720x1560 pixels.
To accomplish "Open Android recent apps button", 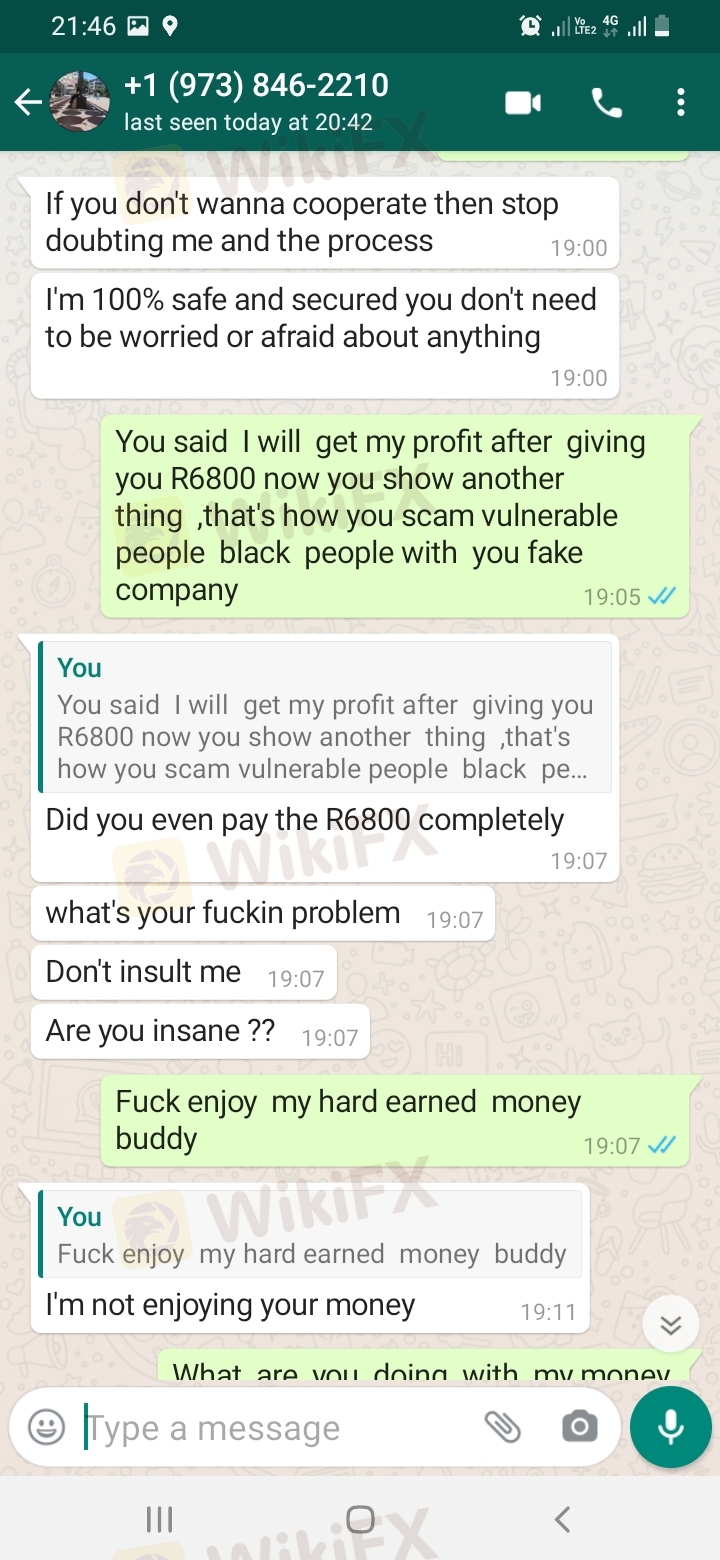I will [159, 1520].
